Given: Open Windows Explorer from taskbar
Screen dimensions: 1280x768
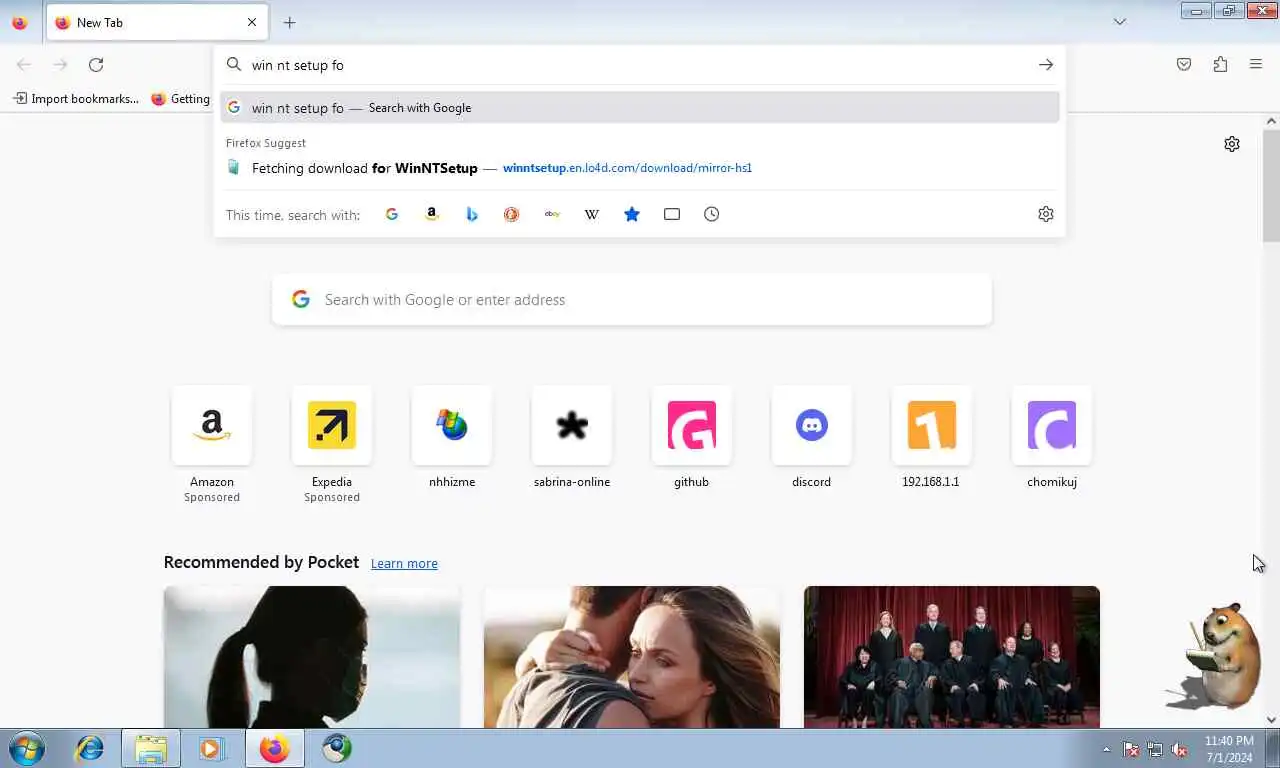Looking at the screenshot, I should [151, 749].
